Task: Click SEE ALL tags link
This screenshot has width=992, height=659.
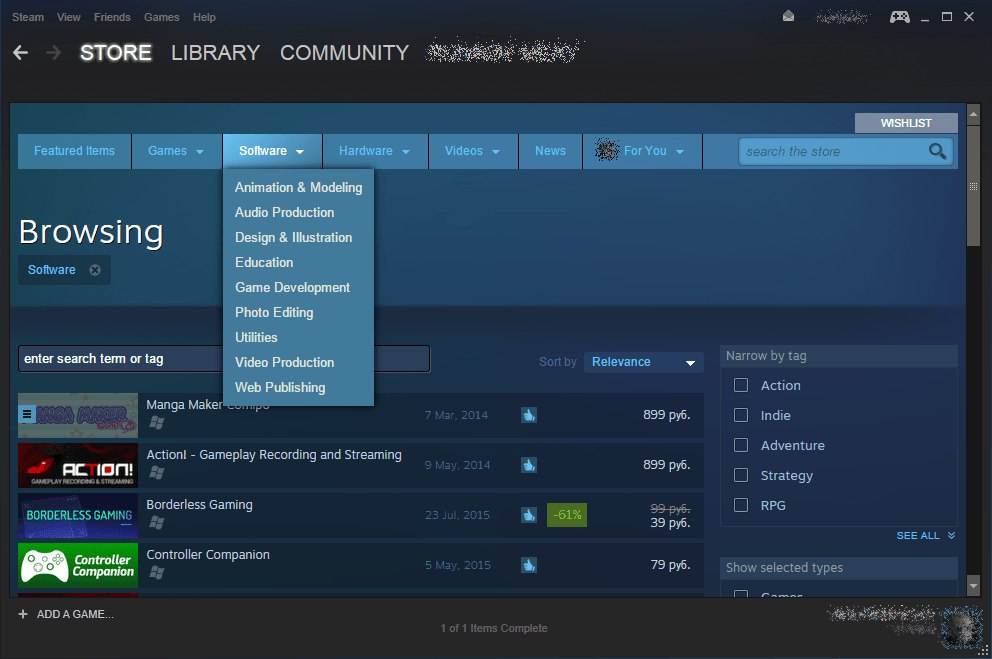Action: tap(917, 536)
